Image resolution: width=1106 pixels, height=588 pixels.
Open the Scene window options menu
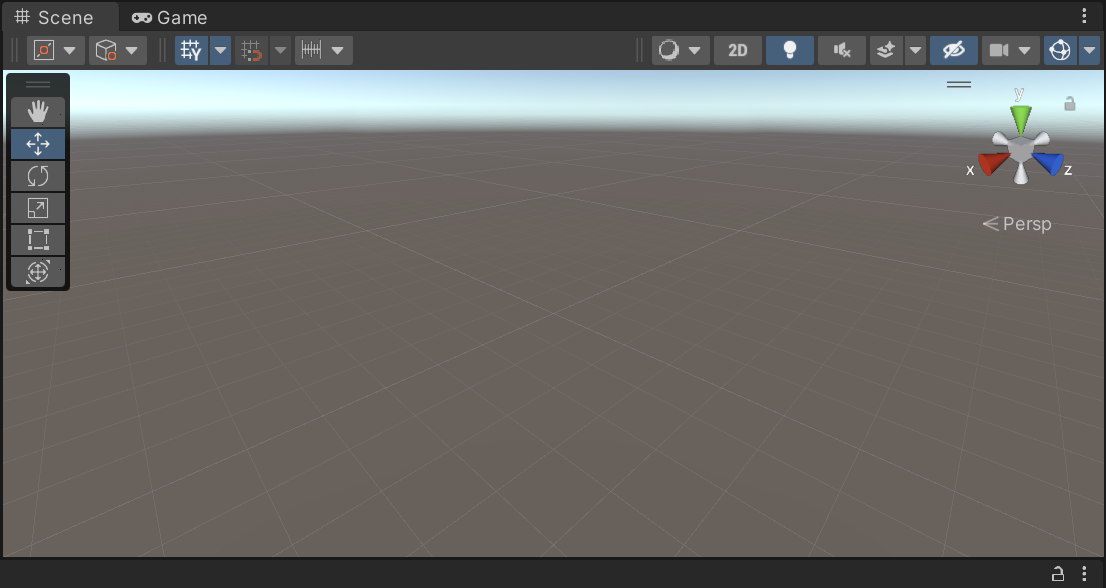point(1084,16)
